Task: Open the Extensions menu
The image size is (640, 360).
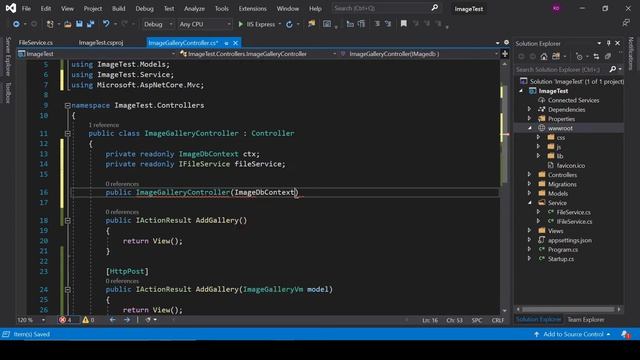Action: point(252,8)
